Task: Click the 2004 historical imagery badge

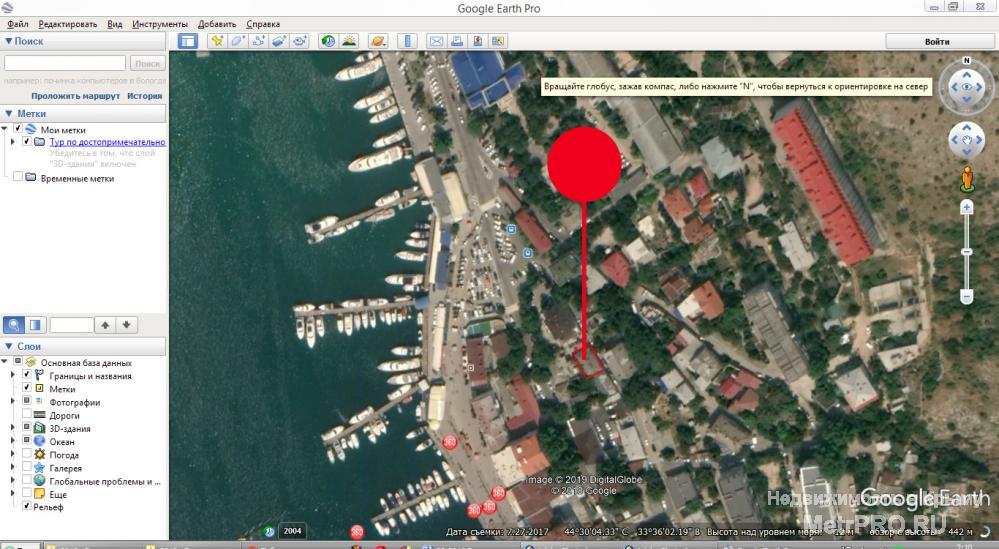Action: click(292, 531)
